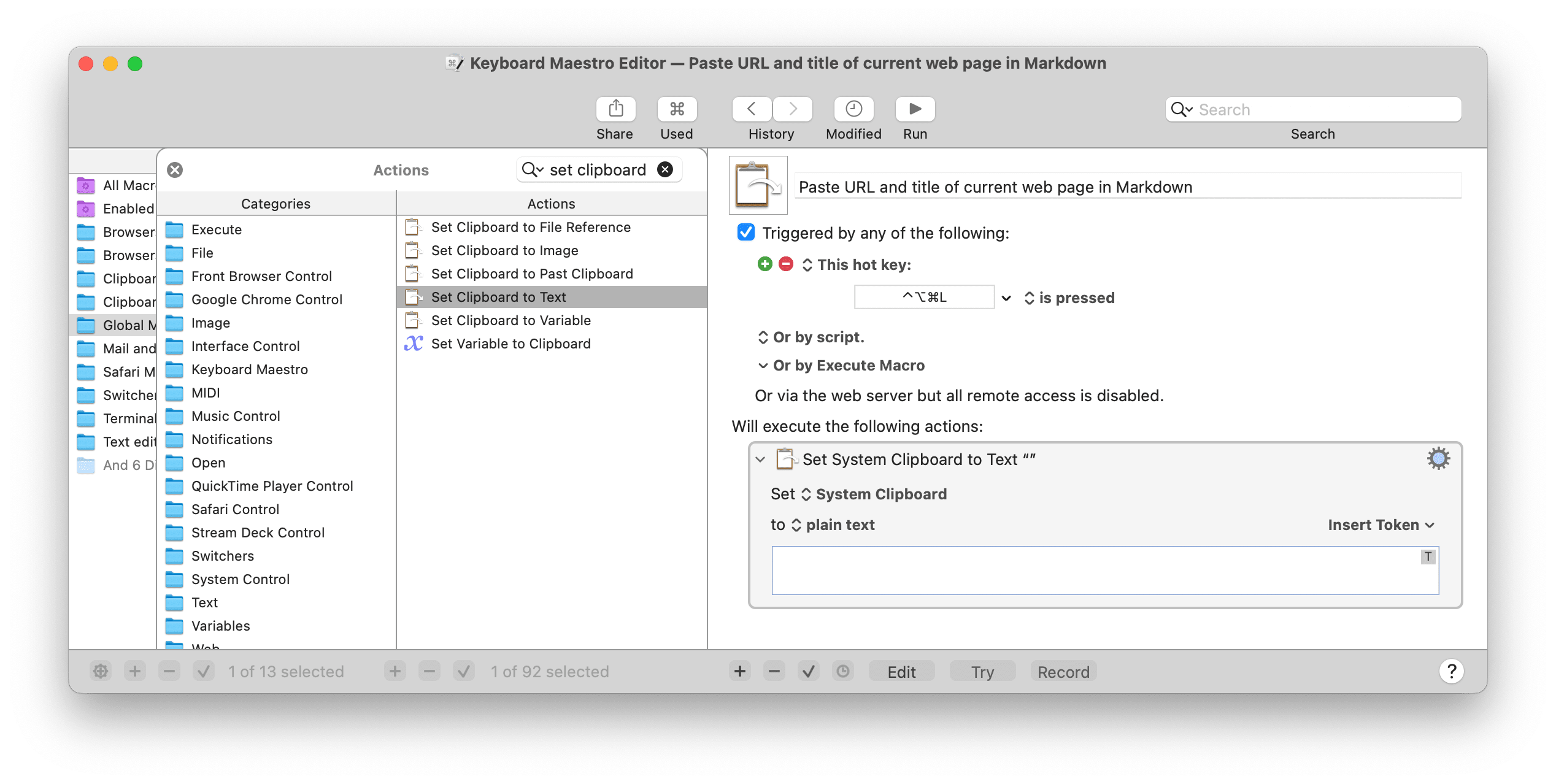Delete the selected macro group with minus
The image size is (1556, 784).
pos(169,671)
